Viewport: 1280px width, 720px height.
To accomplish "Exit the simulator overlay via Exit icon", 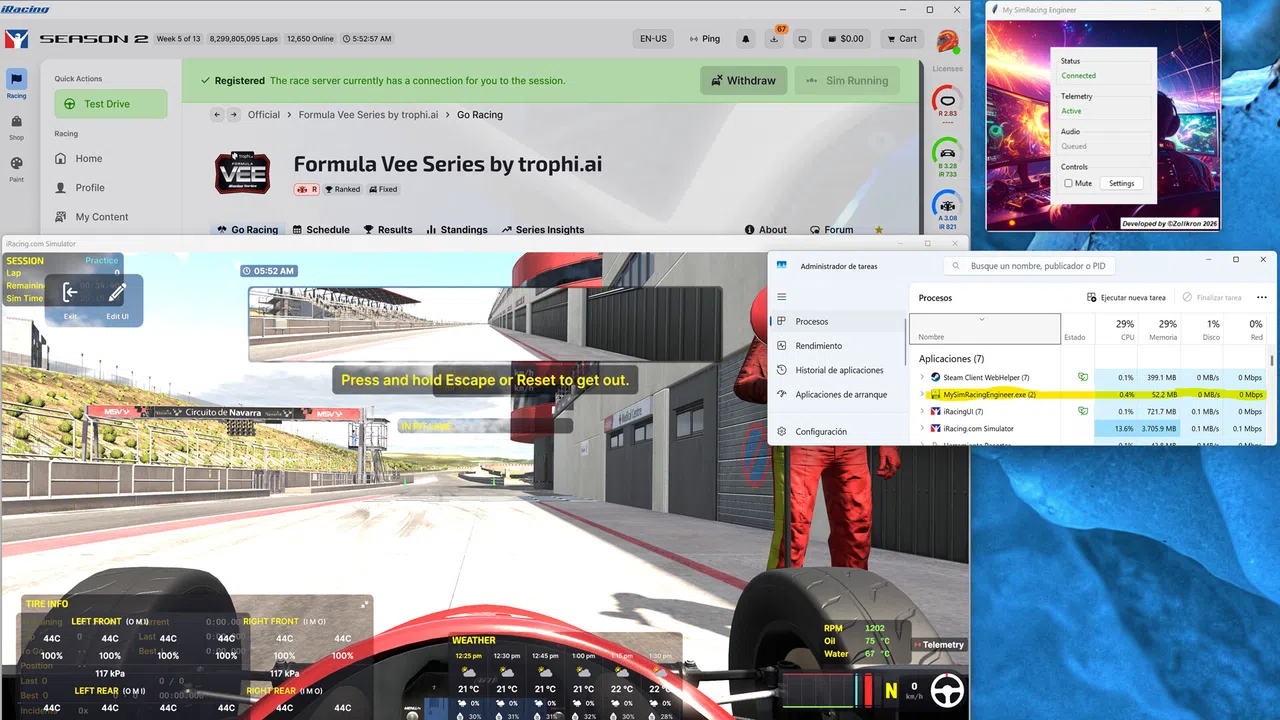I will click(70, 298).
